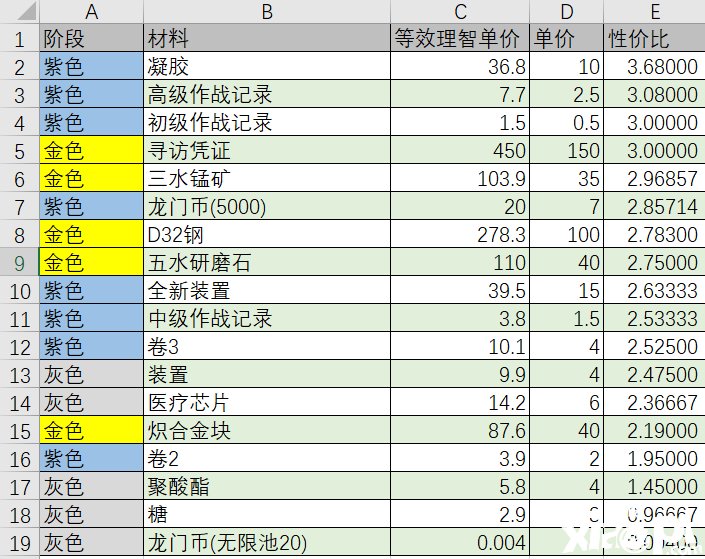Click the 1.95000 ratio cell

coord(655,458)
